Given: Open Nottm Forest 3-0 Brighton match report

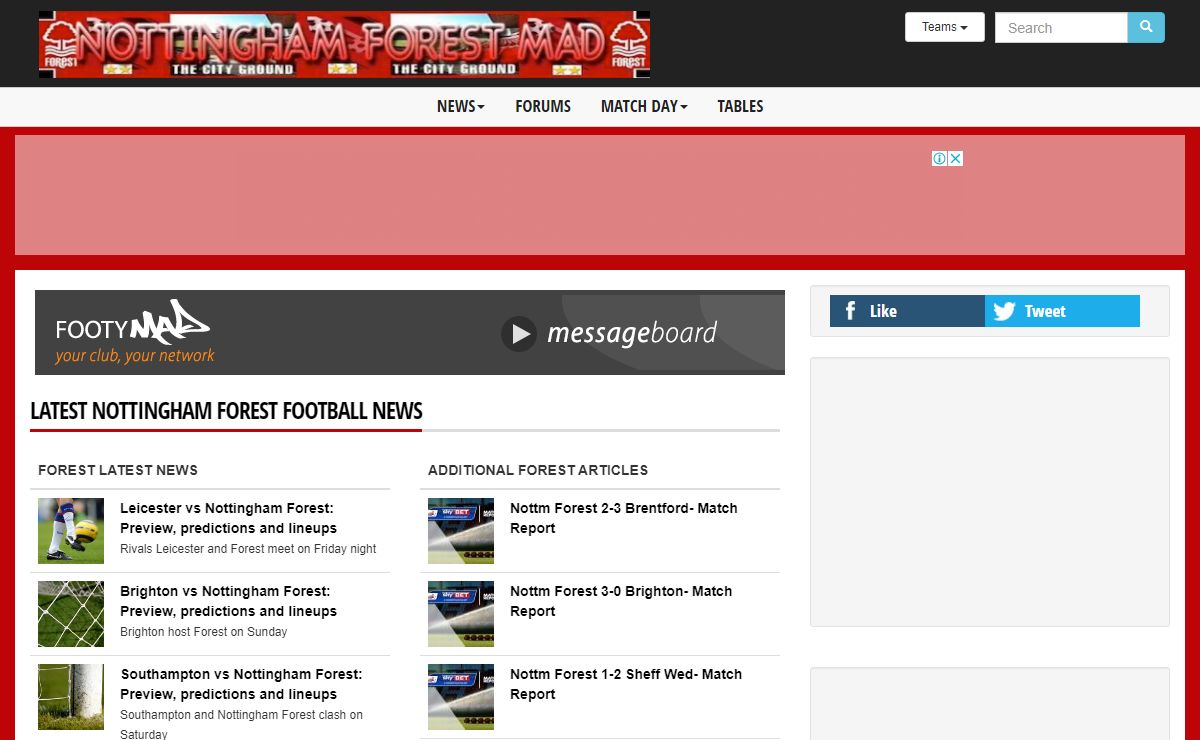Looking at the screenshot, I should point(621,601).
